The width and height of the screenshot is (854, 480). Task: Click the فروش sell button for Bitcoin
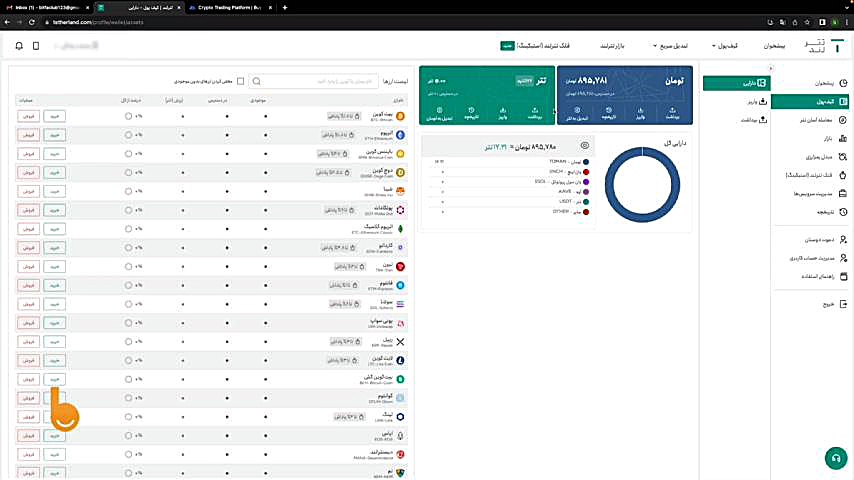pos(28,116)
